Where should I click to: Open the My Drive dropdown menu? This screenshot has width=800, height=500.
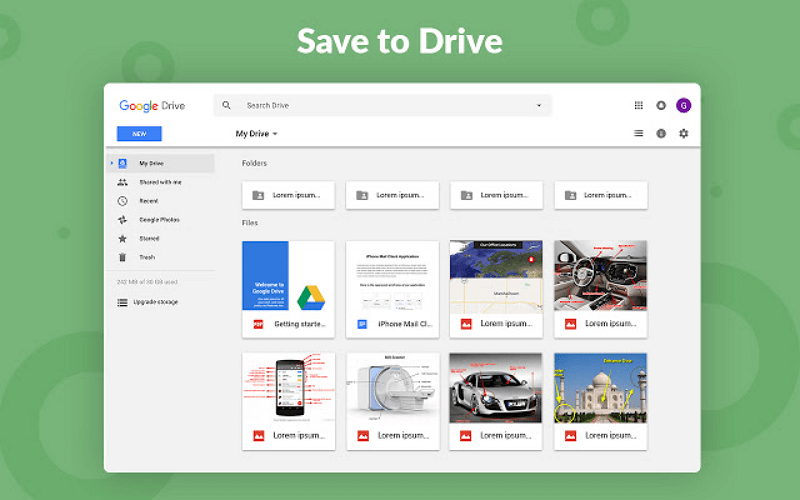pos(257,133)
